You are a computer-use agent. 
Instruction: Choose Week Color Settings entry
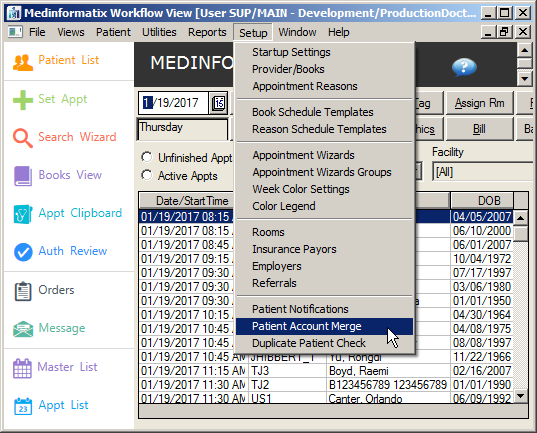[324, 189]
